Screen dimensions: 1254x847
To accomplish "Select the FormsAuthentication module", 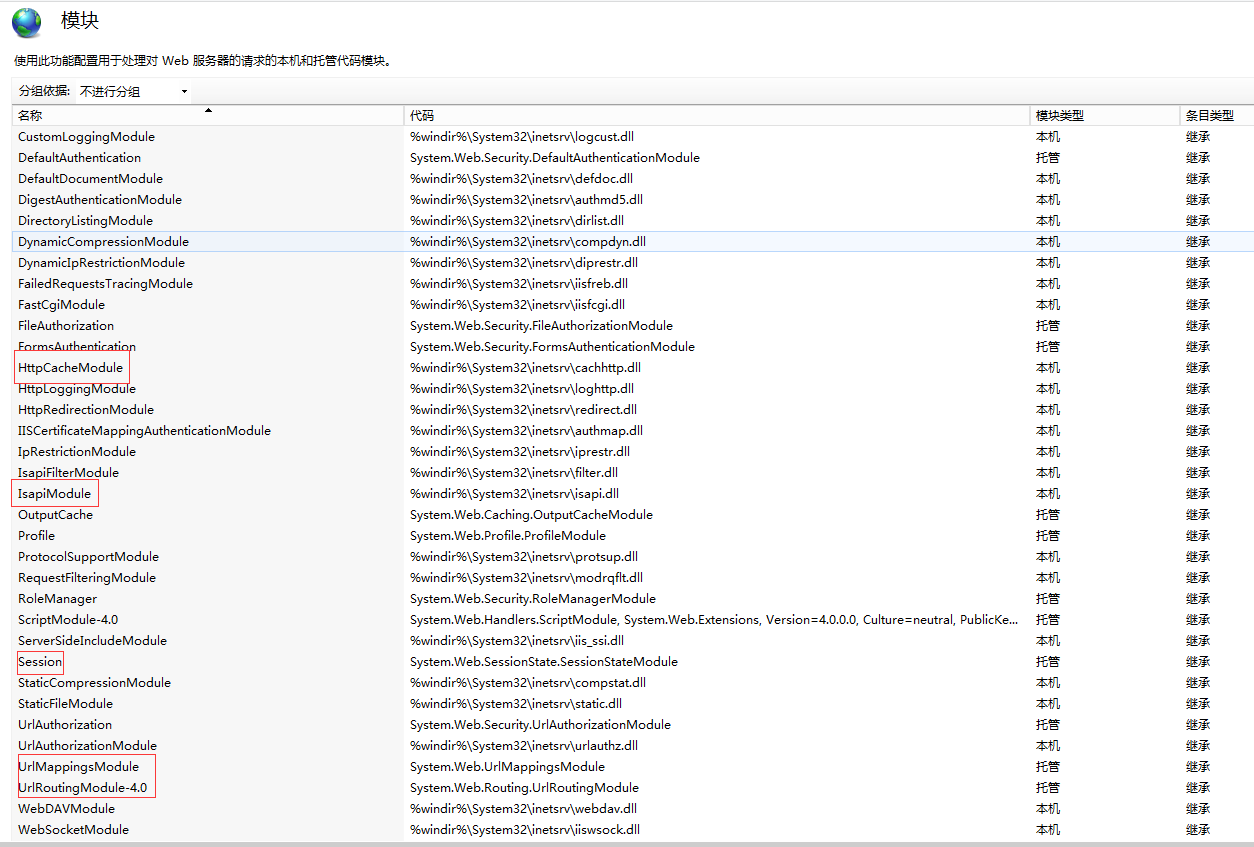I will [76, 346].
